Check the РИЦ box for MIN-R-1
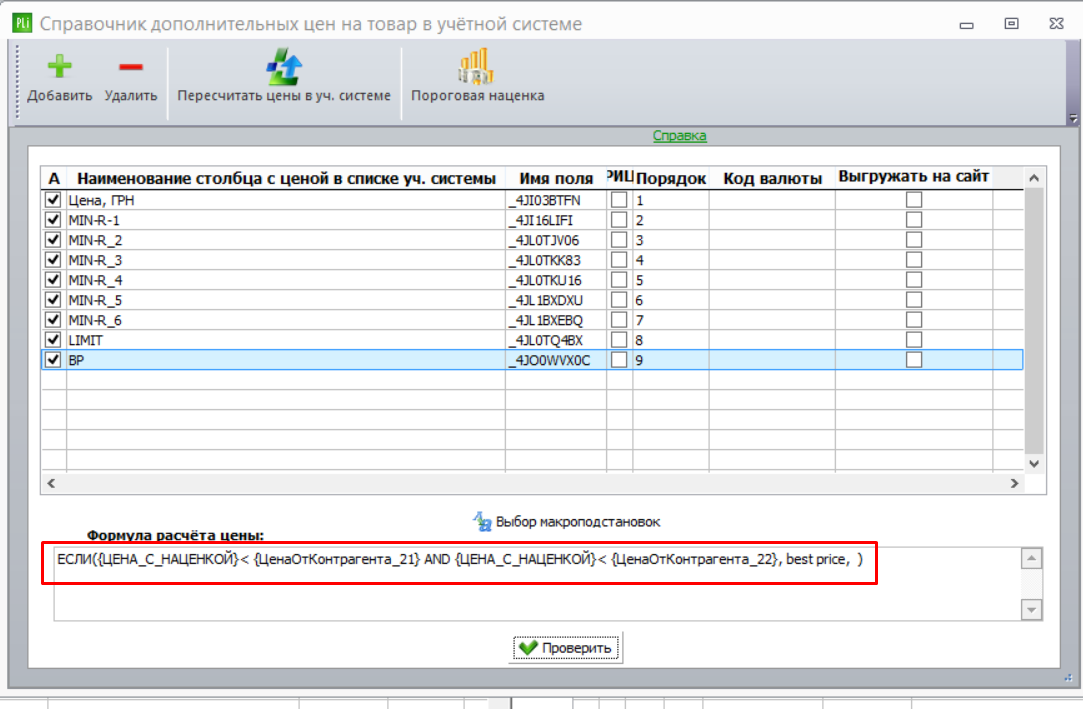The width and height of the screenshot is (1083, 709). [619, 220]
